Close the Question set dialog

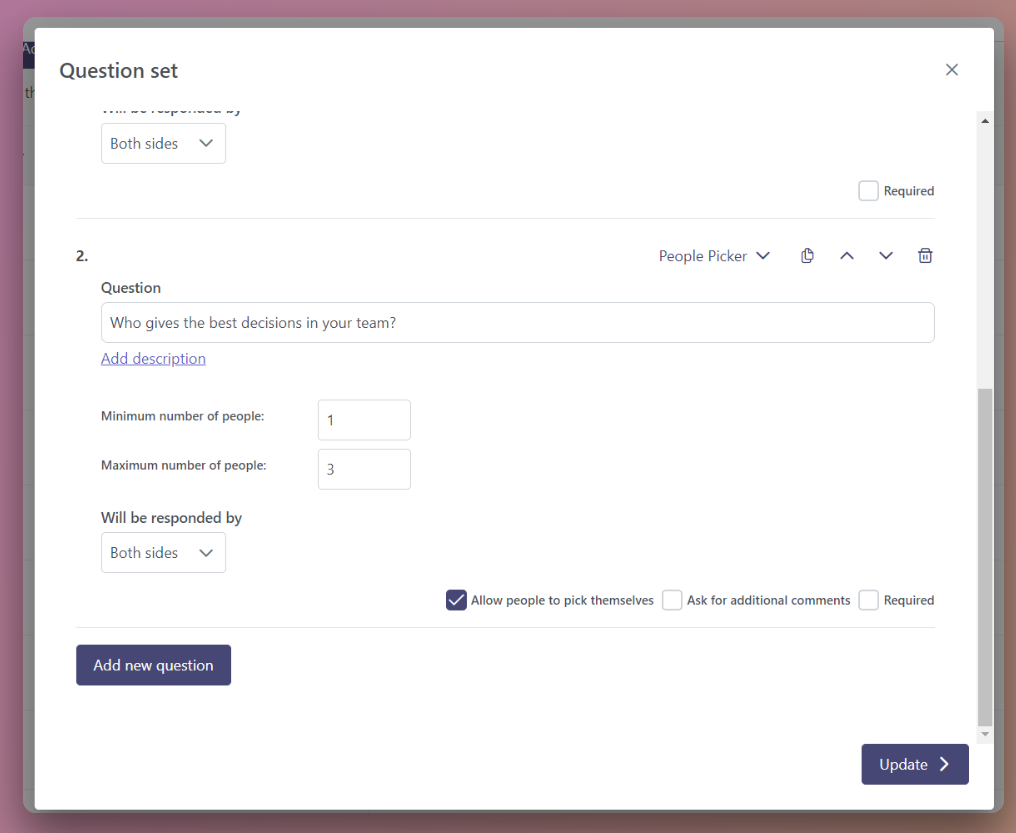tap(951, 69)
